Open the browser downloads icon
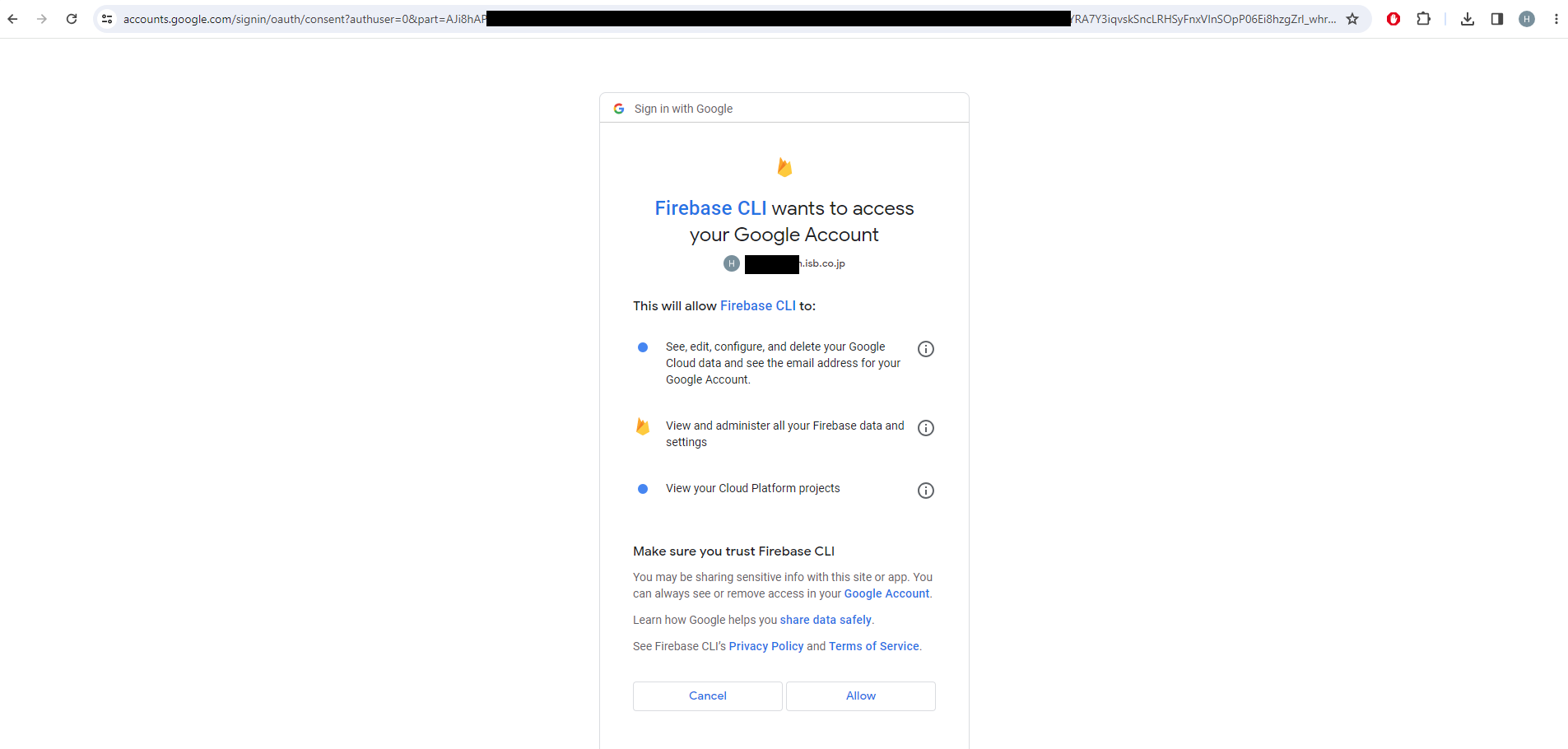Image resolution: width=1568 pixels, height=749 pixels. coord(1468,19)
